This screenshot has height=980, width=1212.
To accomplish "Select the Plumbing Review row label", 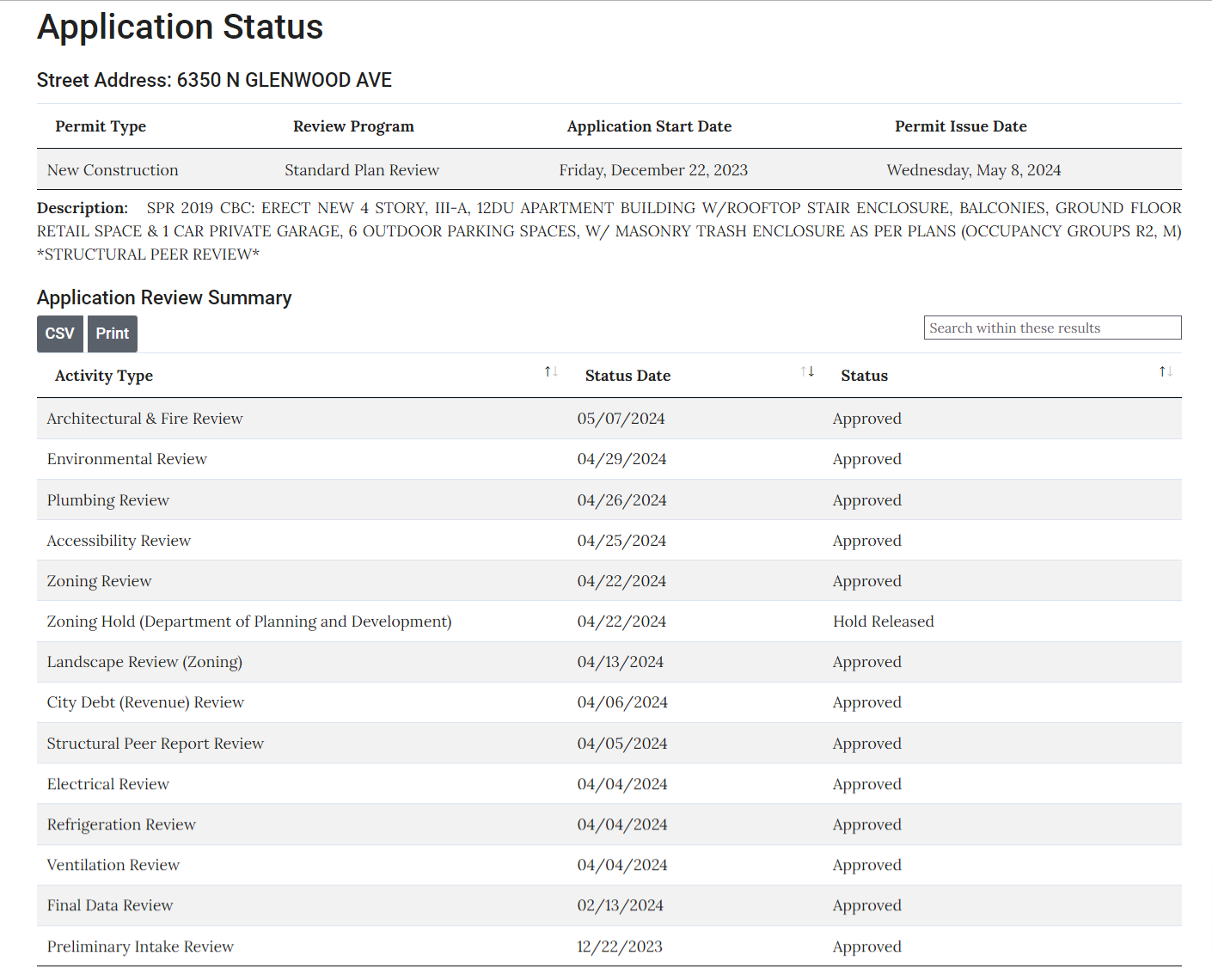I will 108,500.
